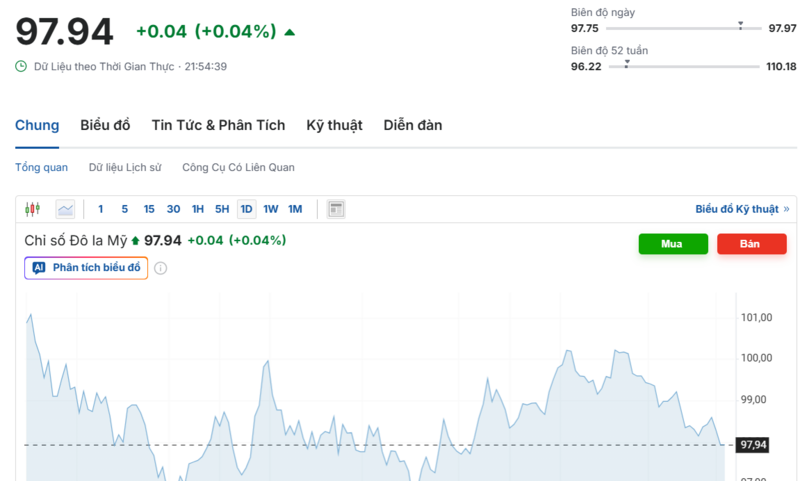Image resolution: width=800 pixels, height=481 pixels.
Task: Click the info icon beside Phân tích biểu đồ
Action: [160, 268]
